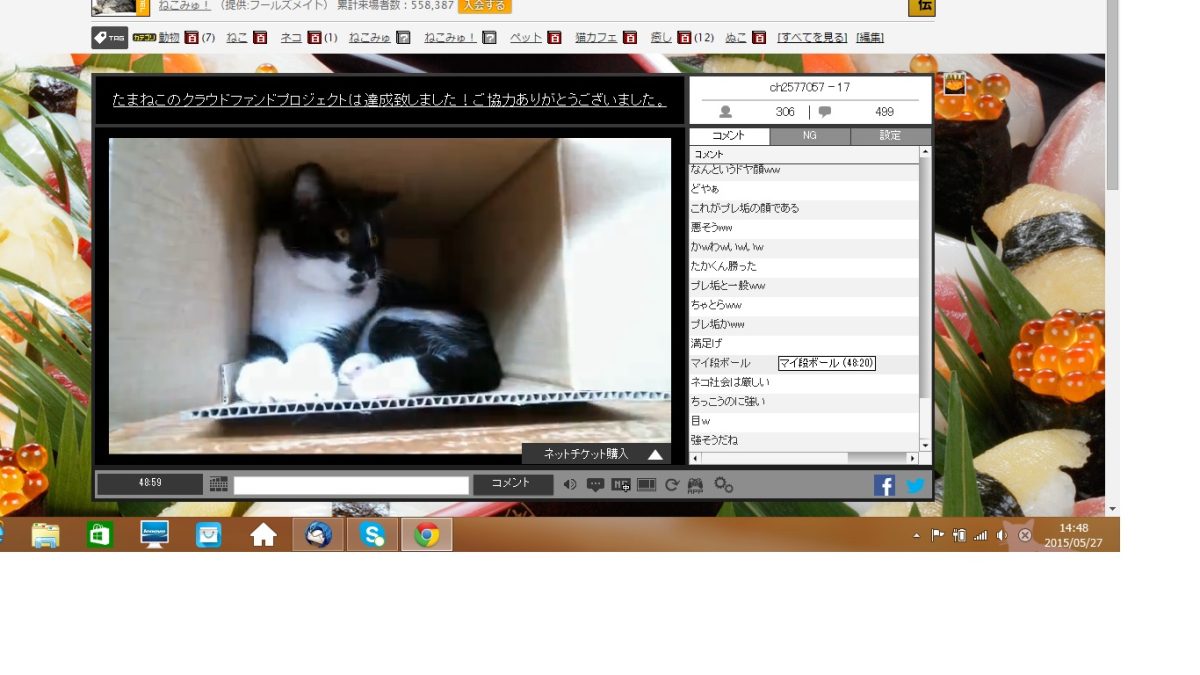
Task: Open Thunderbird from the taskbar
Action: click(x=319, y=535)
